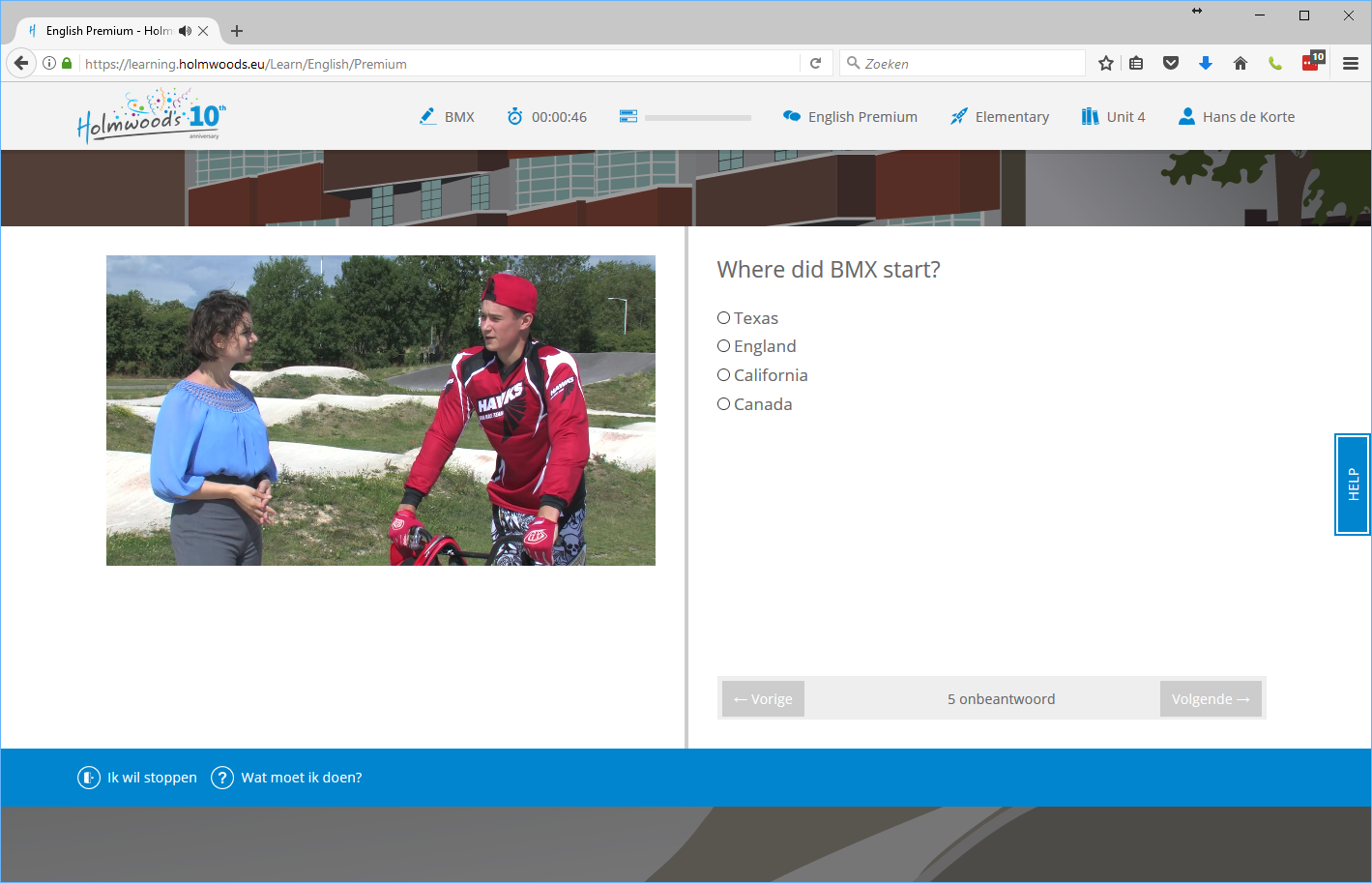Screen dimensions: 1372x883
Task: Click the Holmwoods 10th anniversary logo
Action: pos(152,116)
